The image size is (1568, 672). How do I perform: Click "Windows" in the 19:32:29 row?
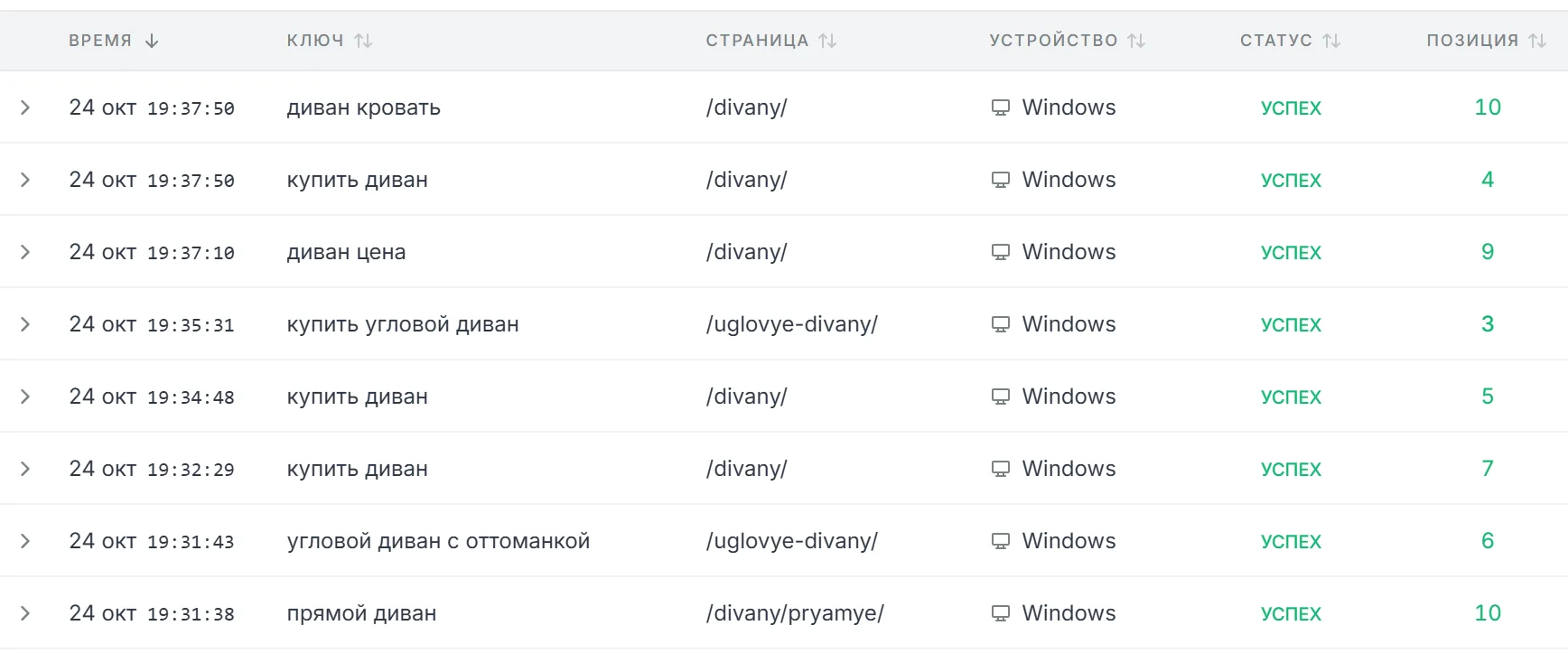pos(1069,469)
